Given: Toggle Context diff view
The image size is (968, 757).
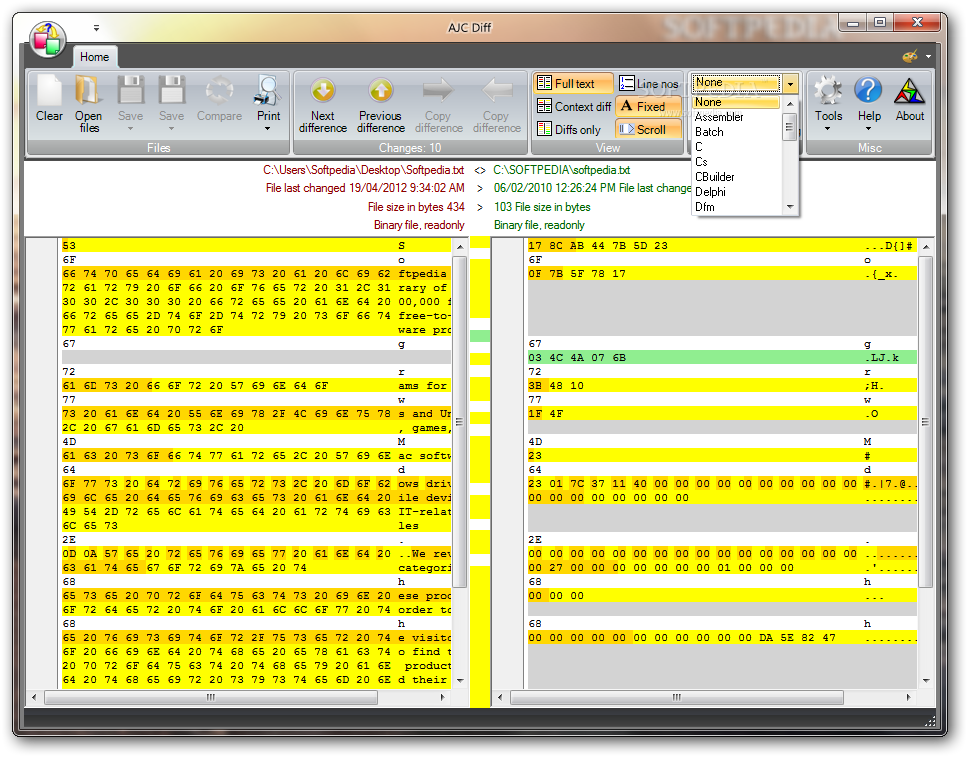Looking at the screenshot, I should click(574, 106).
